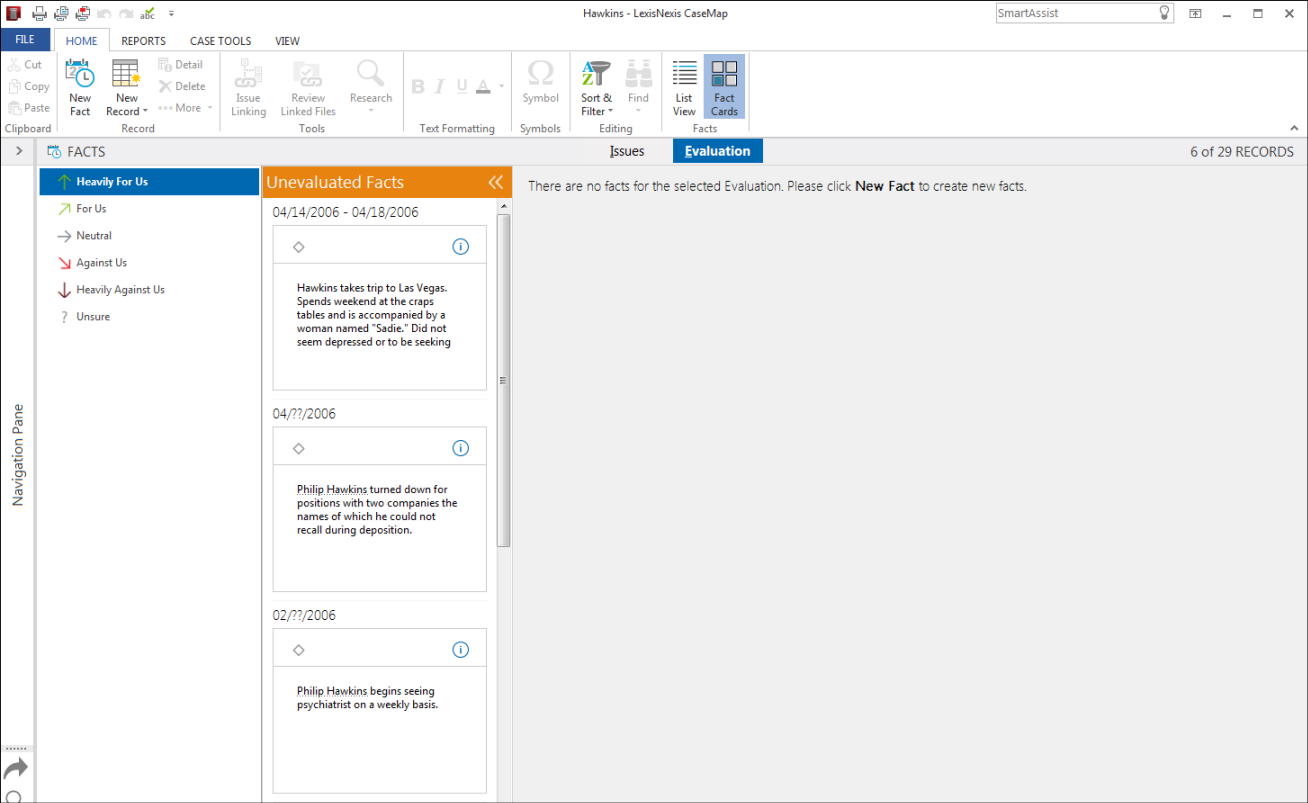Select the Fact Cards view
Image resolution: width=1308 pixels, height=803 pixels.
[724, 88]
